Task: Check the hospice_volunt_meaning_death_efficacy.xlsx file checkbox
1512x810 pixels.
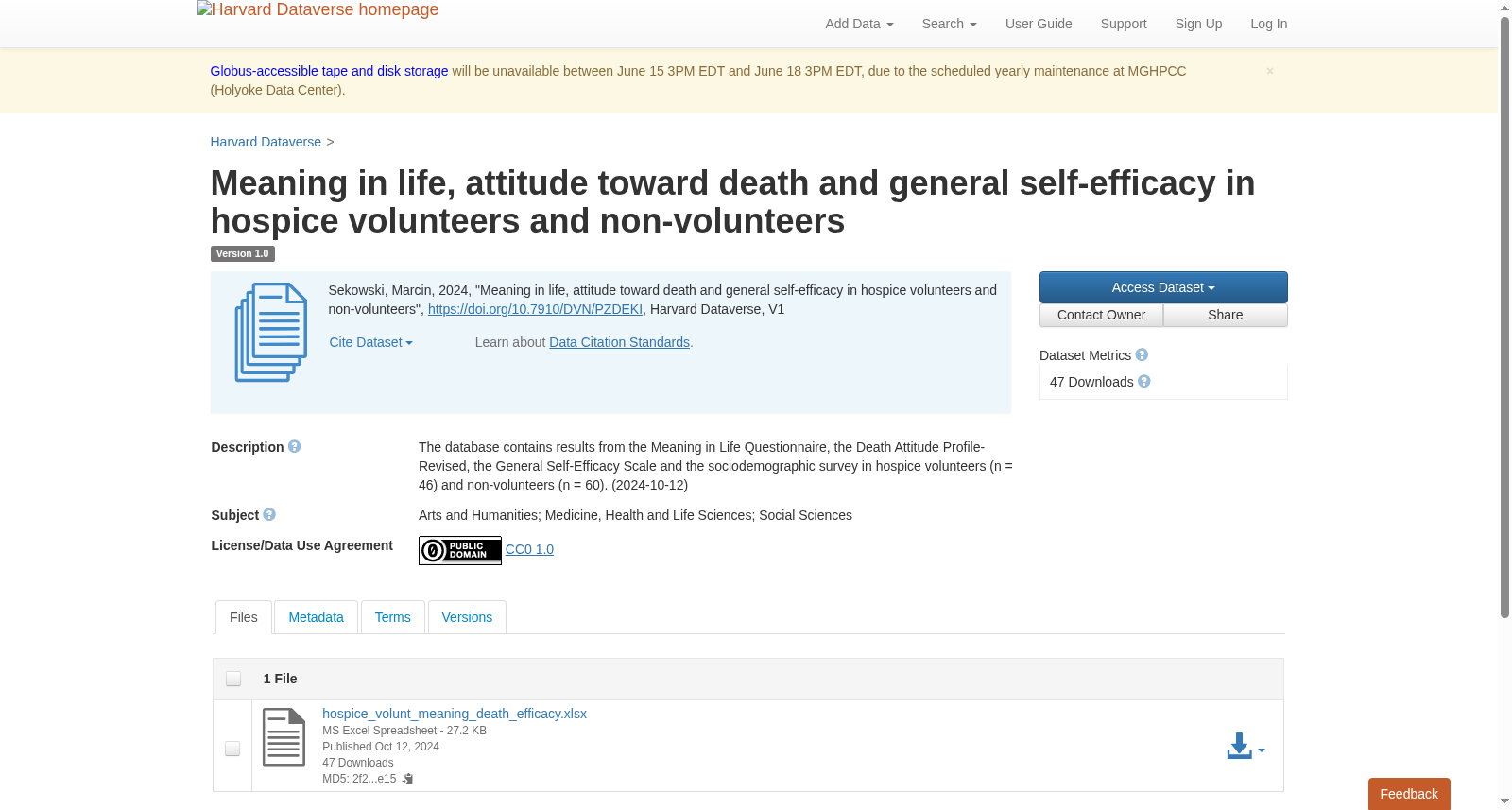Action: tap(232, 749)
